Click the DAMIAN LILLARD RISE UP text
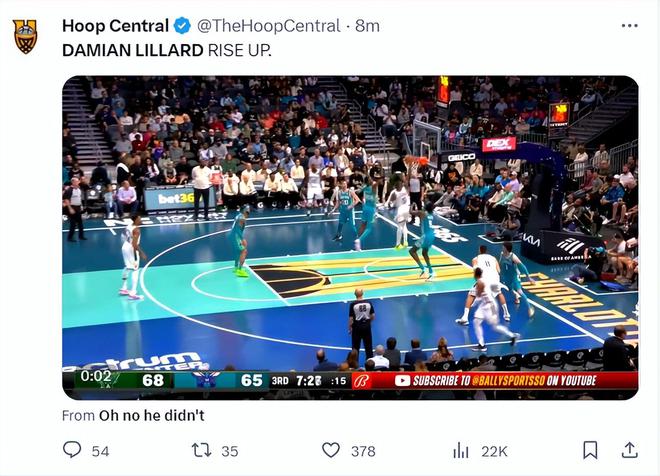The width and height of the screenshot is (660, 476). pos(166,49)
